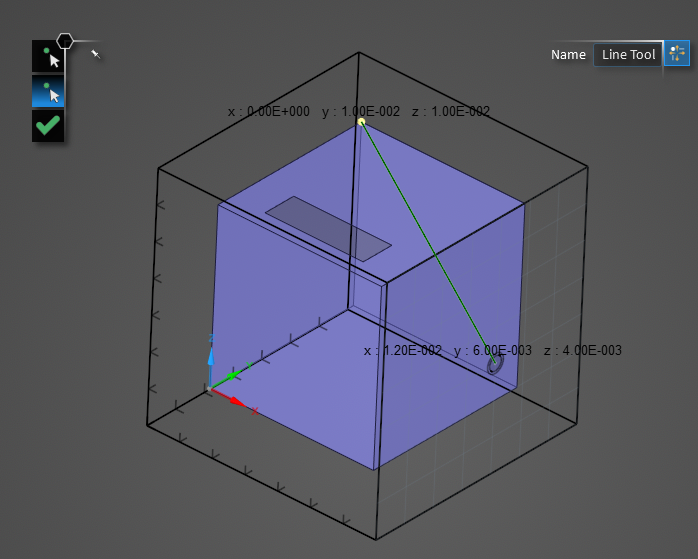The image size is (698, 559).
Task: Click the hexagon handle above the toolbar
Action: coord(65,41)
